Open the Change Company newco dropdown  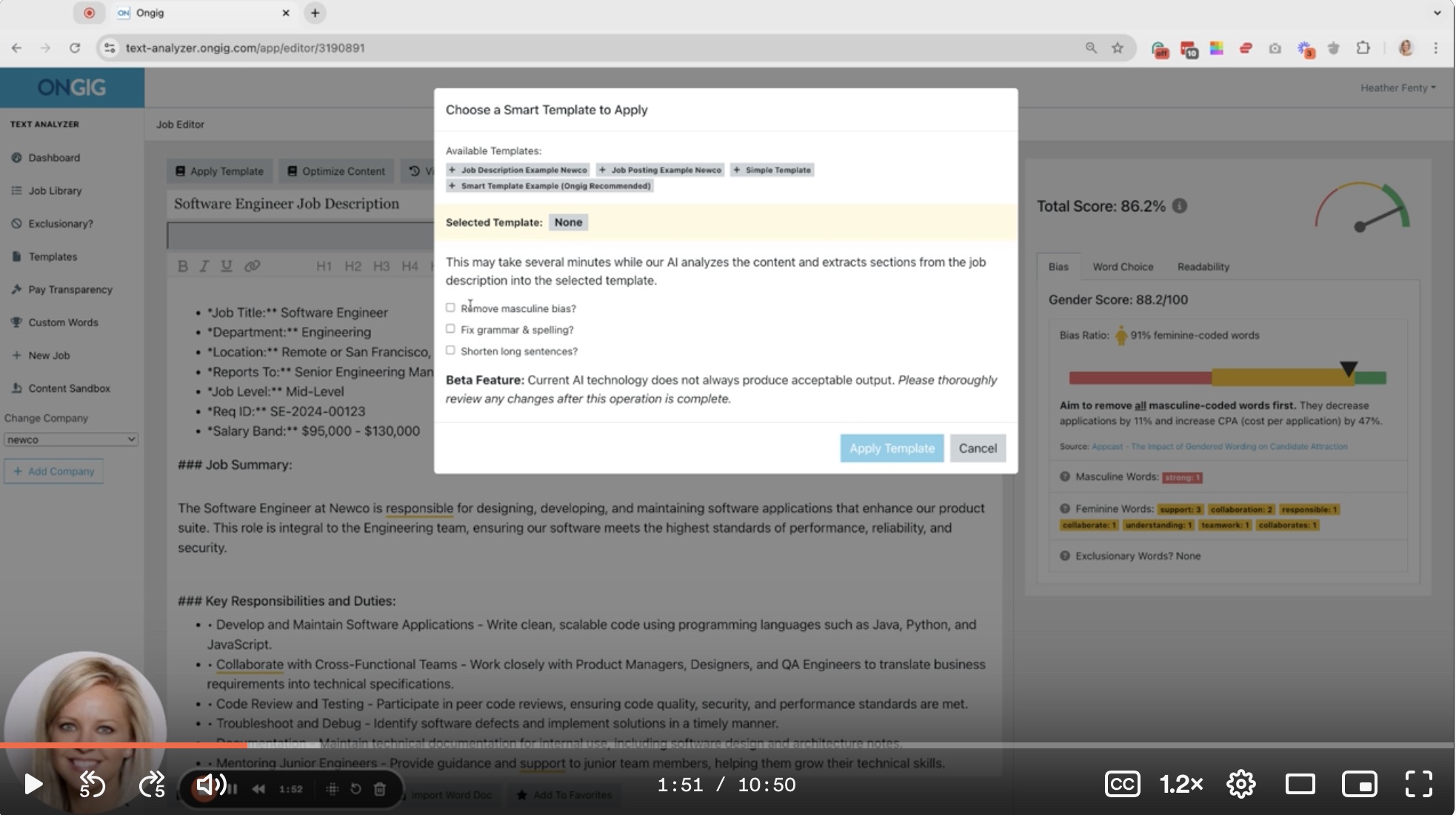tap(71, 439)
